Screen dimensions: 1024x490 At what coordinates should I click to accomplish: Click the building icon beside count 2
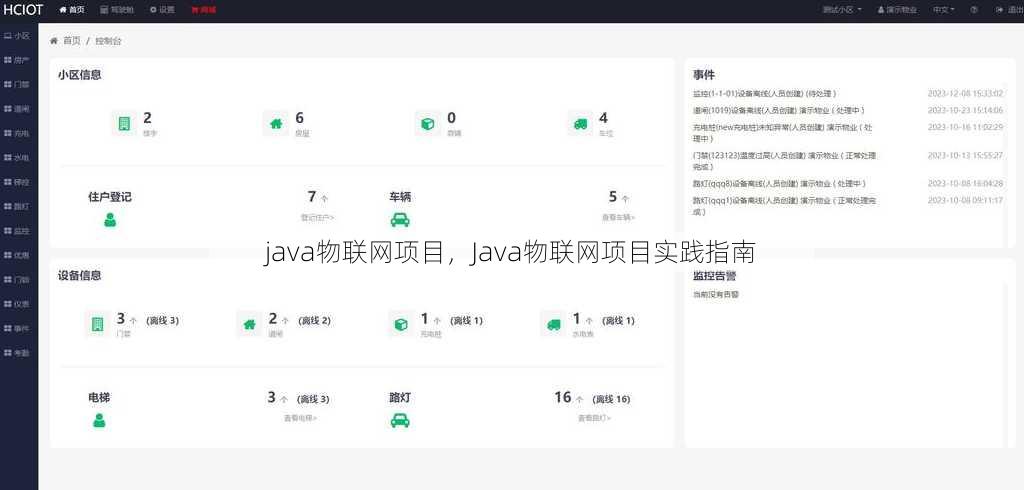tap(124, 123)
